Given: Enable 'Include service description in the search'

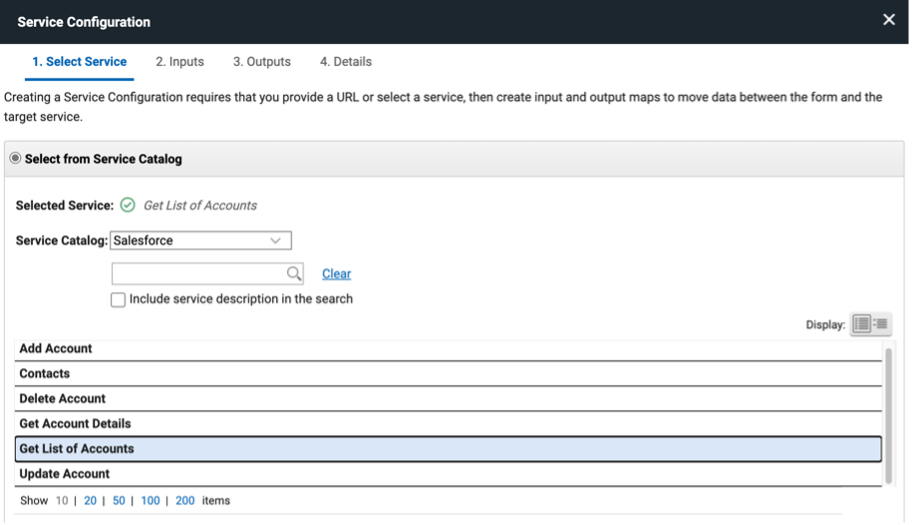Looking at the screenshot, I should (118, 299).
